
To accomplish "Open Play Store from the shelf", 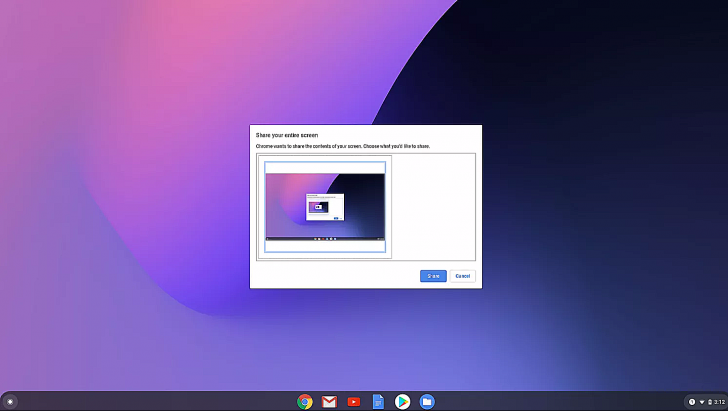I will point(403,402).
